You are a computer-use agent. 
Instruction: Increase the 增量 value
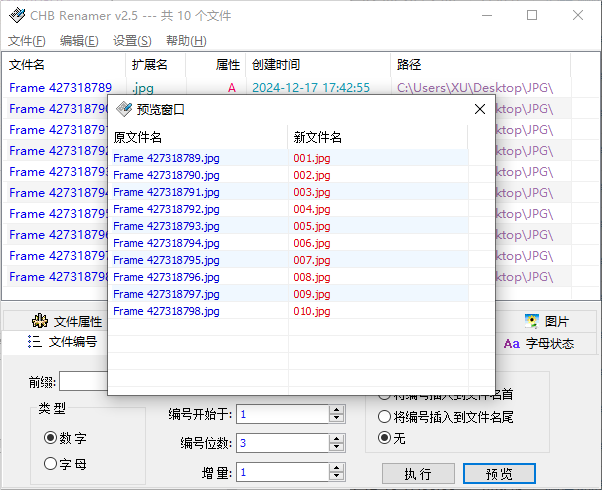(337, 468)
